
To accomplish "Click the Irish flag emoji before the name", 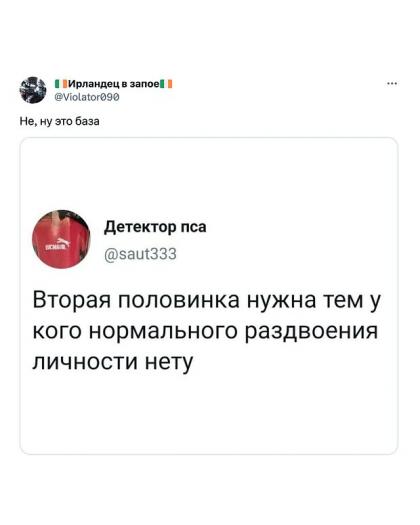I will 62,84.
